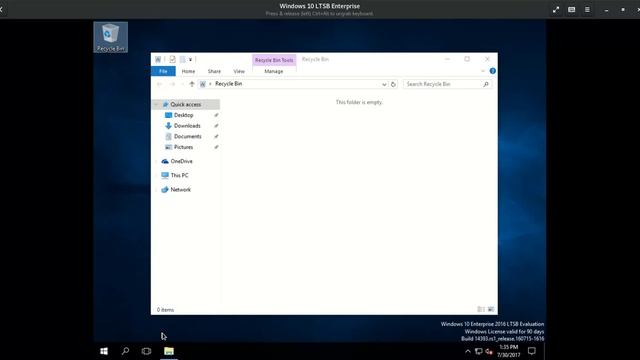The width and height of the screenshot is (640, 360).
Task: Click the send keys keyboard icon in VM viewer
Action: tap(571, 9)
